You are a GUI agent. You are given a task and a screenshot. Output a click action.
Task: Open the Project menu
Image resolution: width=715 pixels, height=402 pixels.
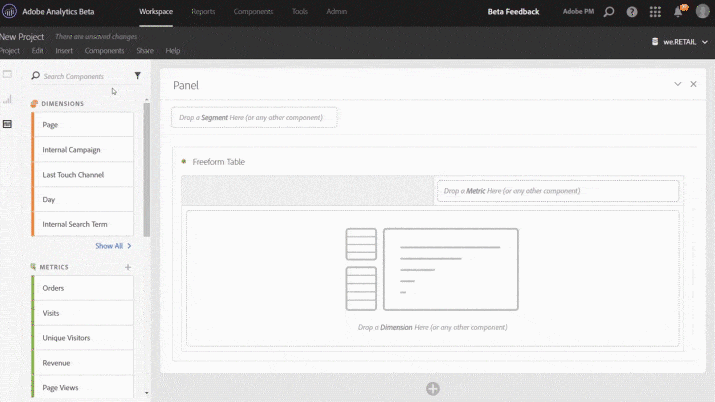click(x=10, y=51)
